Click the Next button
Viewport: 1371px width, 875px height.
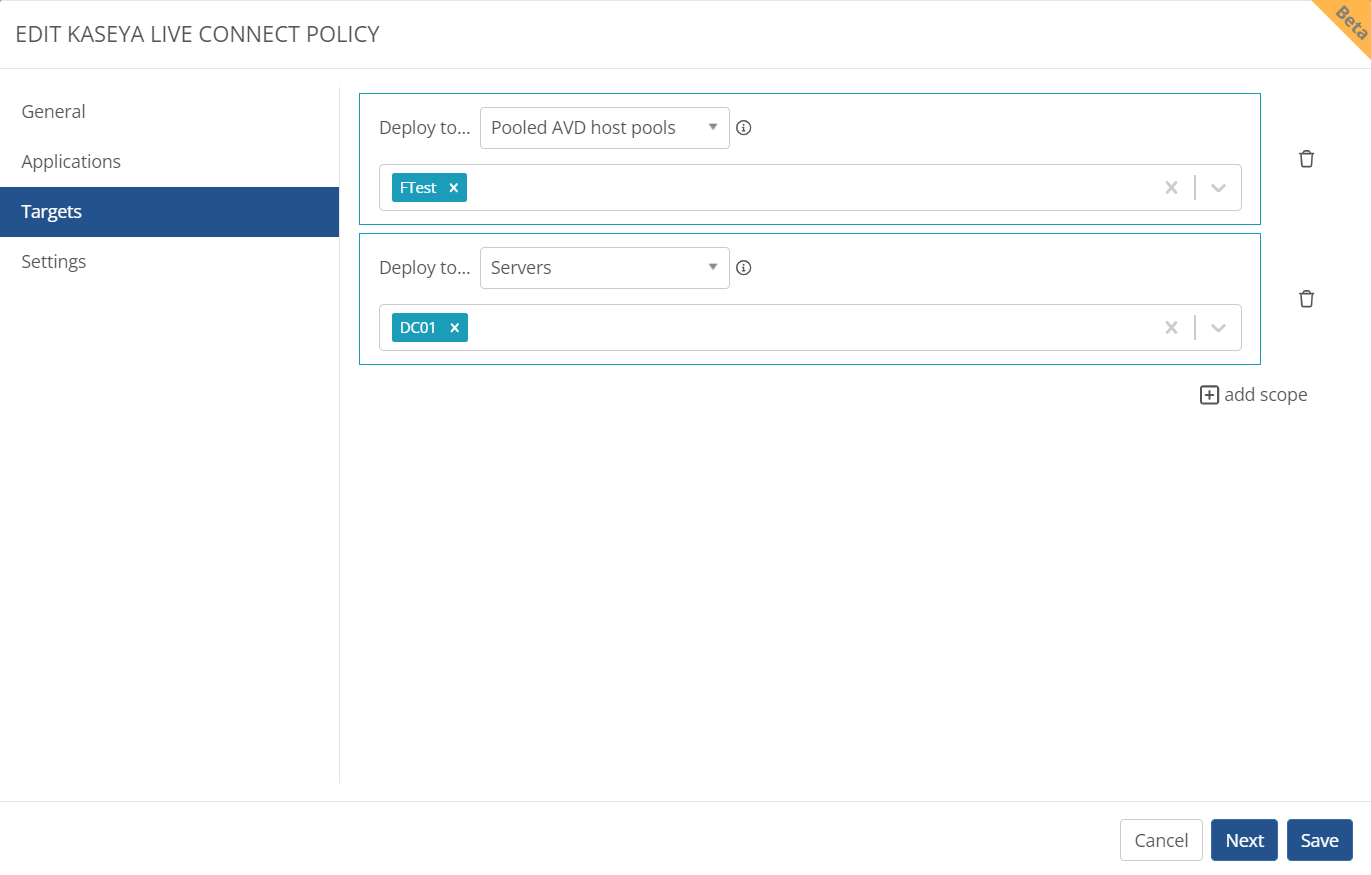[1244, 841]
